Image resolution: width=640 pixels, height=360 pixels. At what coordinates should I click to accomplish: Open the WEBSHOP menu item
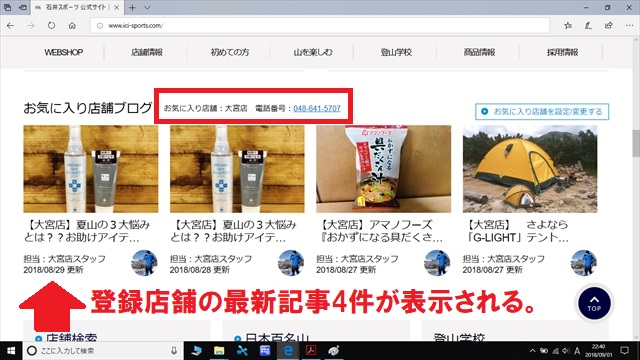click(64, 52)
